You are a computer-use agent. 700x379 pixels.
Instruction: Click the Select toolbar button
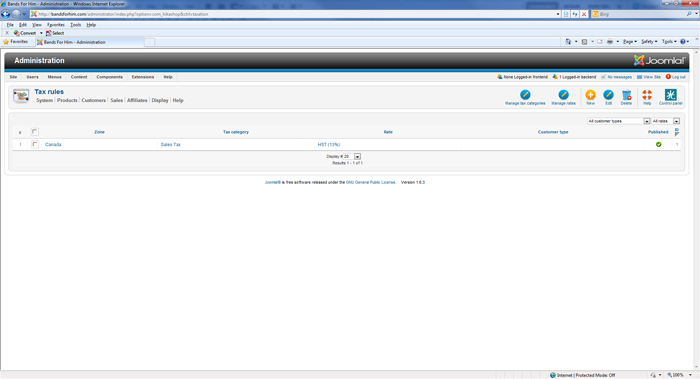pyautogui.click(x=55, y=33)
